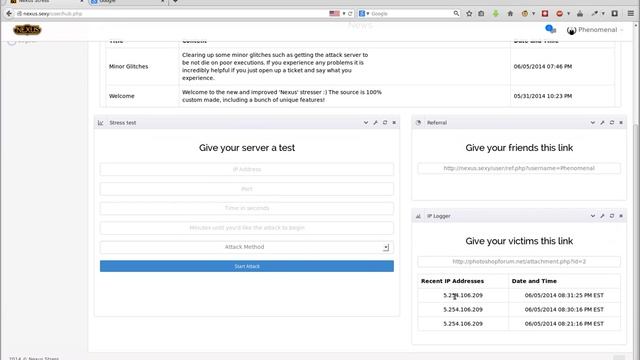Collapse the Referral panel chevron

(593, 122)
